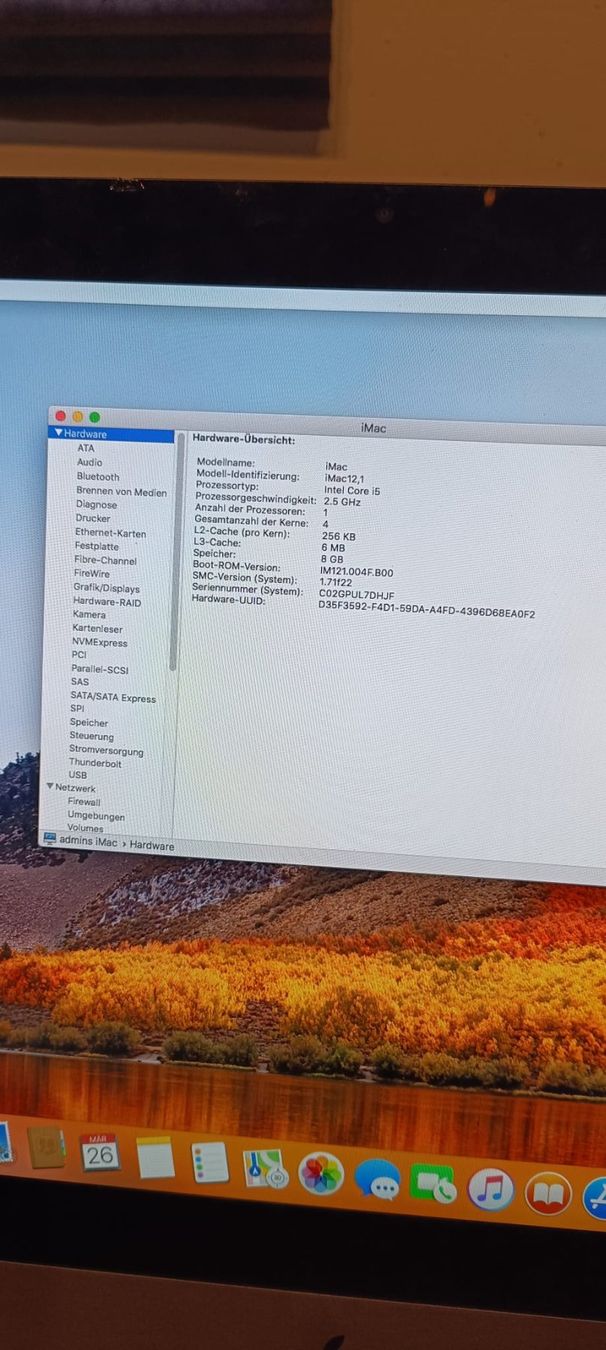Image resolution: width=606 pixels, height=1350 pixels.
Task: Select Kamera in the sidebar
Action: pyautogui.click(x=89, y=614)
